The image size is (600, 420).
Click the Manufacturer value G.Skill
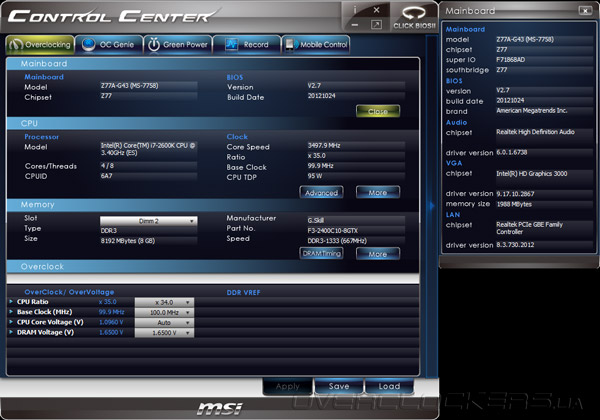[356, 220]
